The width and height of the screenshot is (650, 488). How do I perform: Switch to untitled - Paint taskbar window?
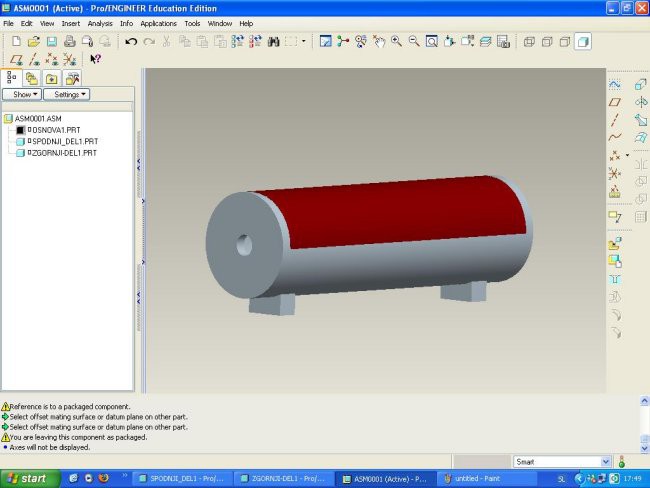(x=477, y=478)
